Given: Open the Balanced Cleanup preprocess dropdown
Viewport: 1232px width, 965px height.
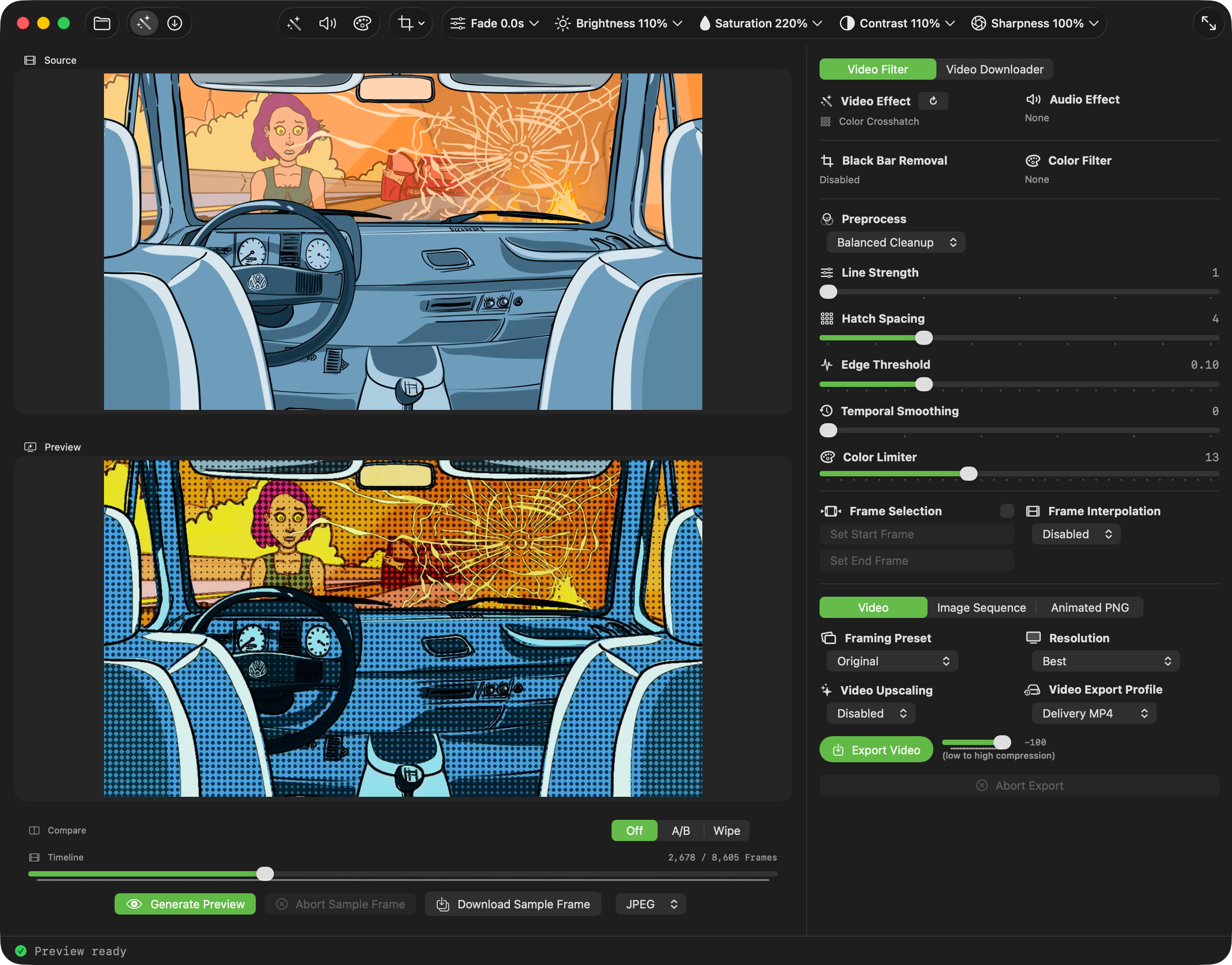Looking at the screenshot, I should pos(895,242).
